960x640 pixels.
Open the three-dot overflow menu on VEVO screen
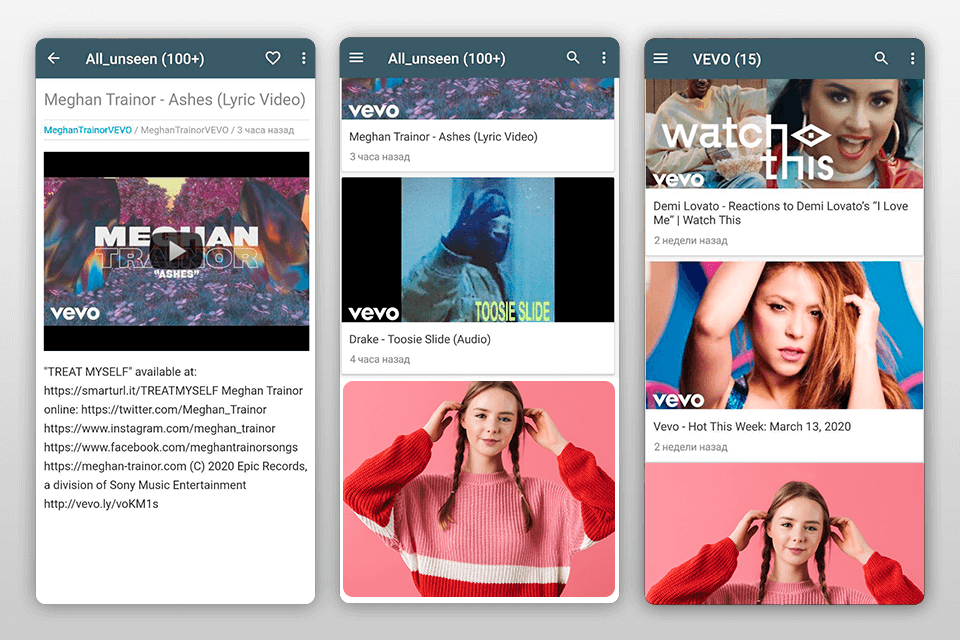pyautogui.click(x=912, y=59)
